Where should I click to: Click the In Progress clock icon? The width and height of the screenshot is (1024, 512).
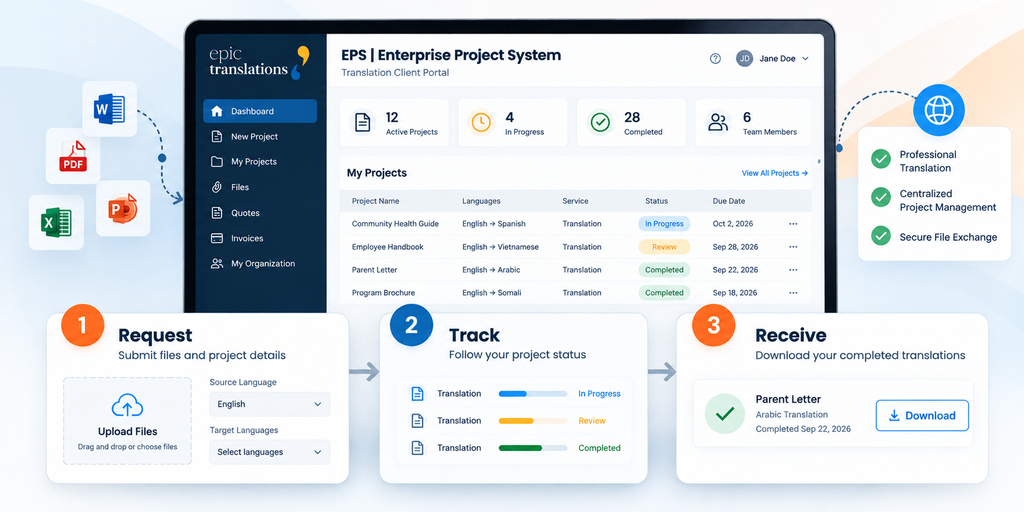[481, 123]
